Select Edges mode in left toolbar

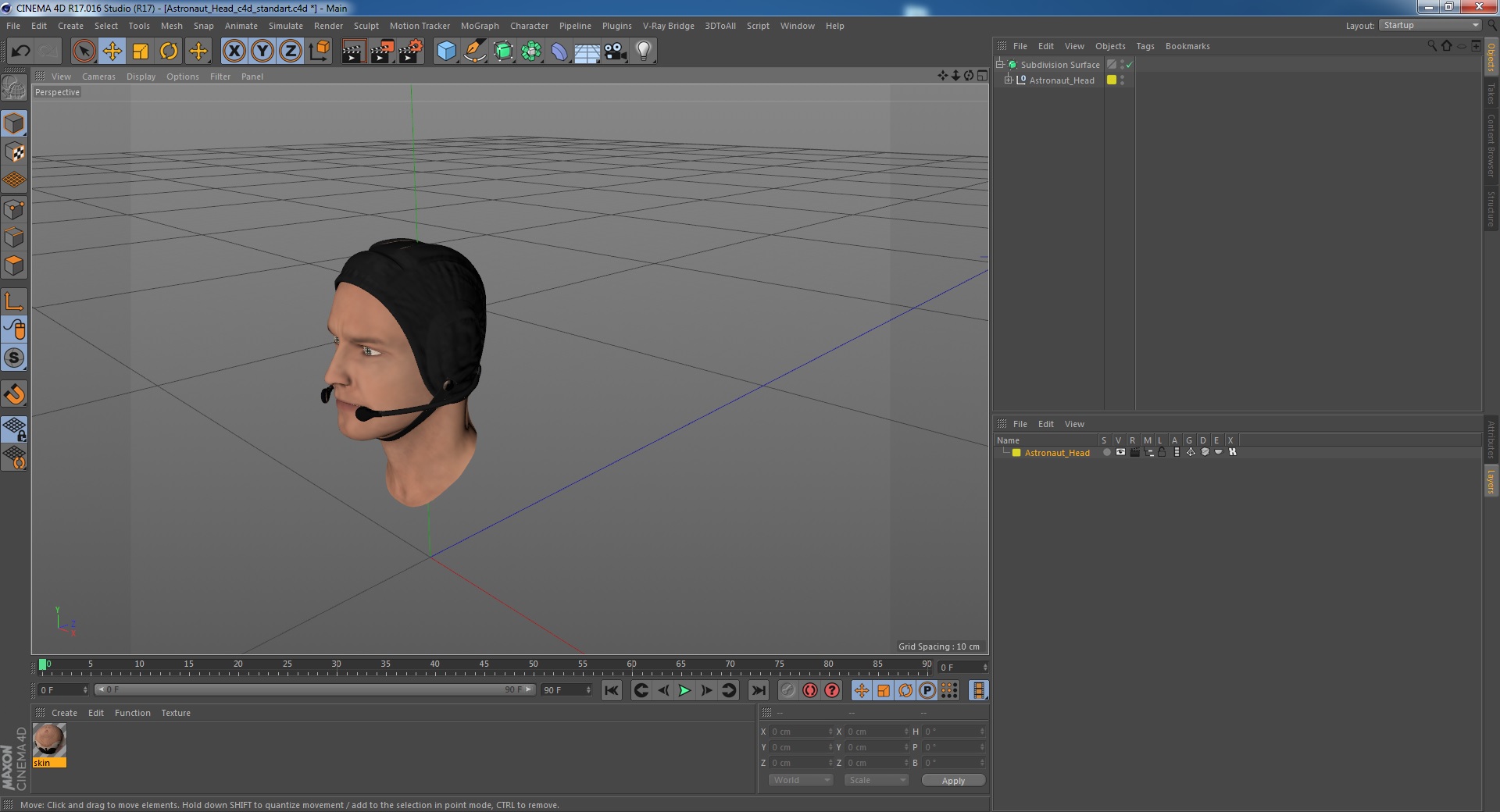click(x=14, y=237)
